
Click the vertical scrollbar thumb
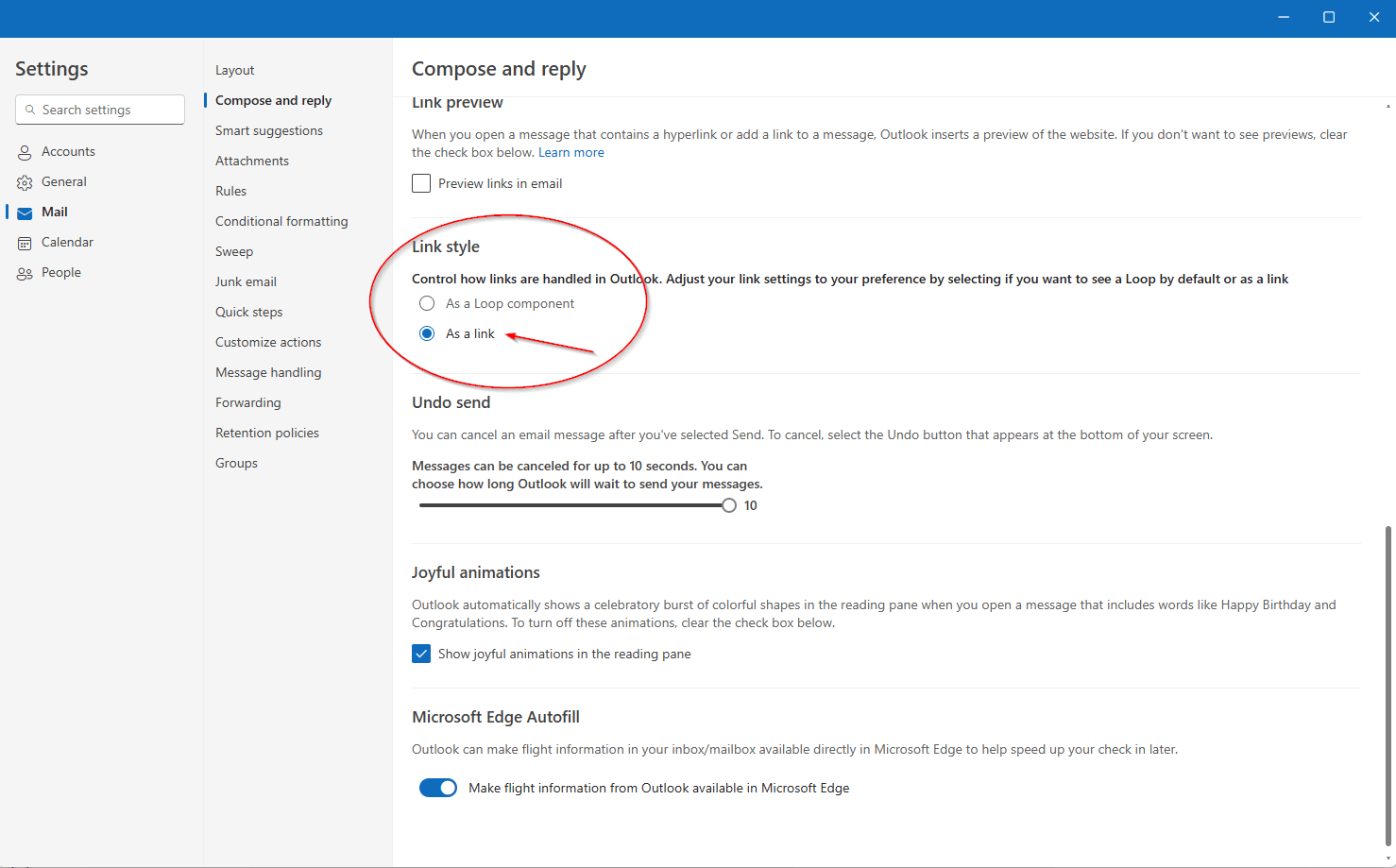[x=1387, y=686]
